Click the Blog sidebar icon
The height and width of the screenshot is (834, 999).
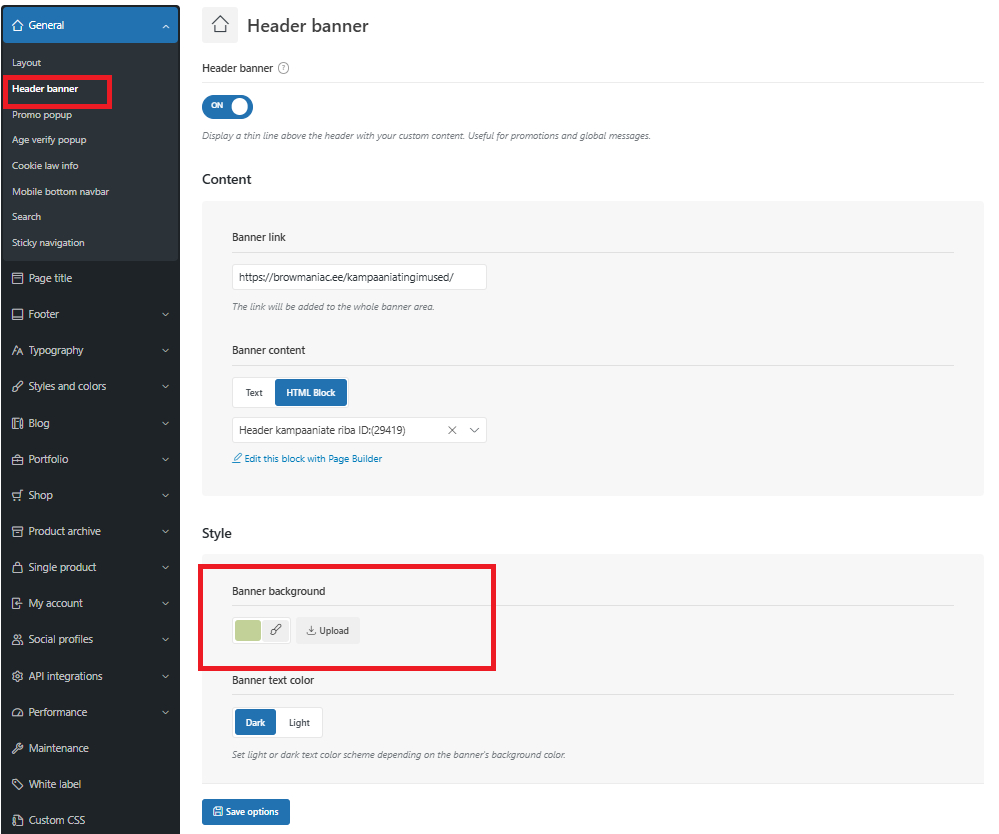18,423
